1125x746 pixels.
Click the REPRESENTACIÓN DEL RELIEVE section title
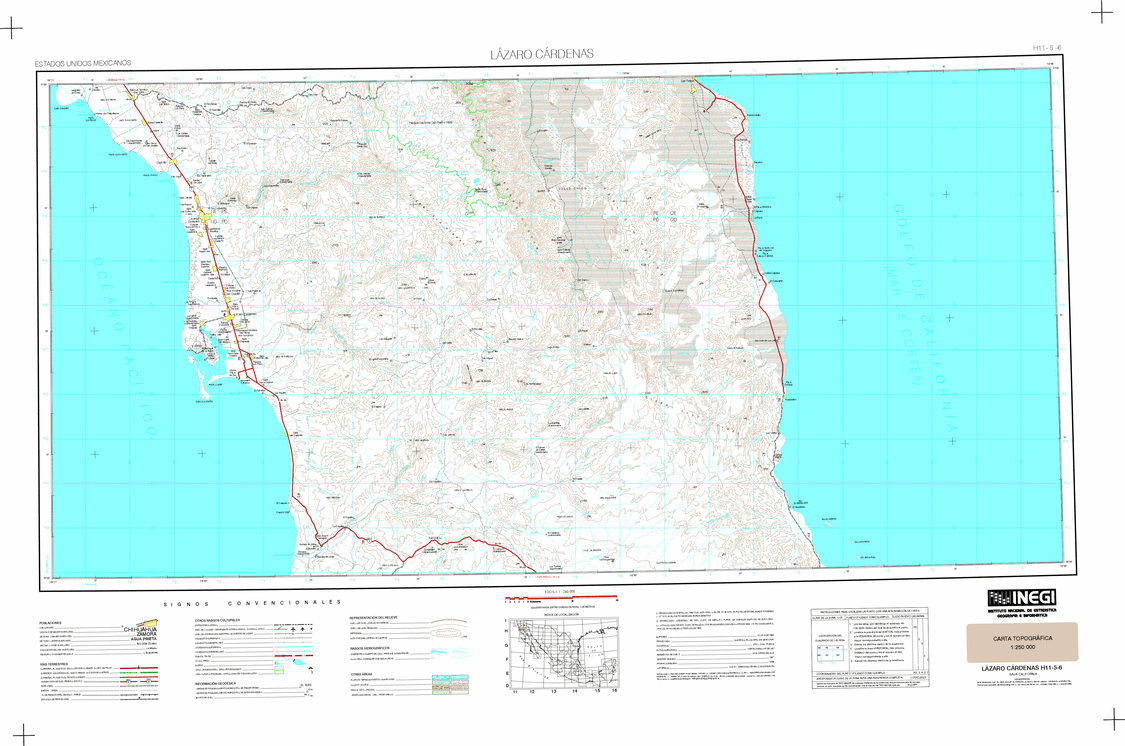[374, 618]
